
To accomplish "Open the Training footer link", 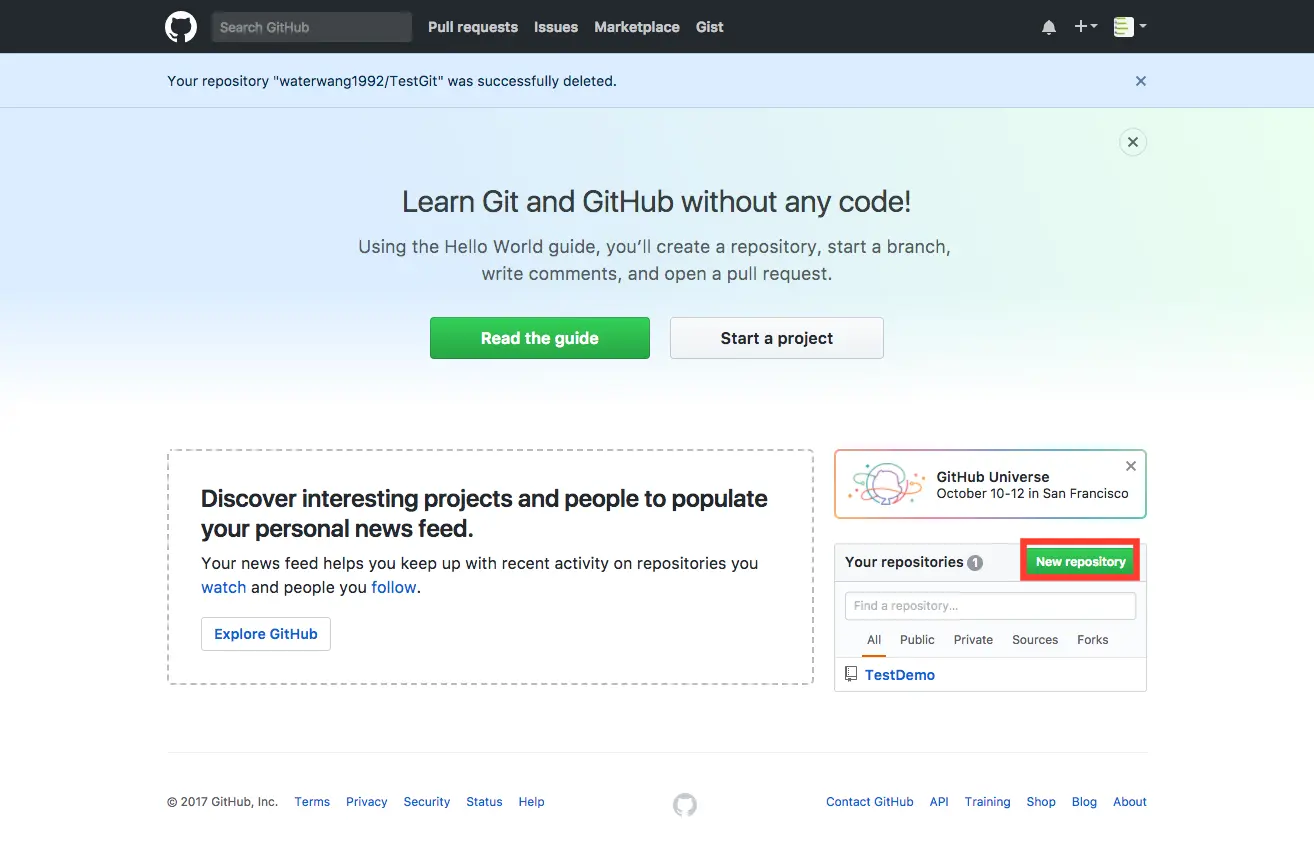I will (988, 802).
